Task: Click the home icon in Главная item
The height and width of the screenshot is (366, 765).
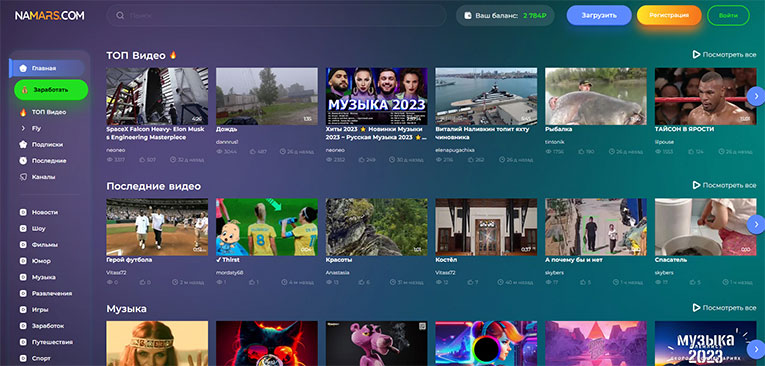Action: [23, 68]
